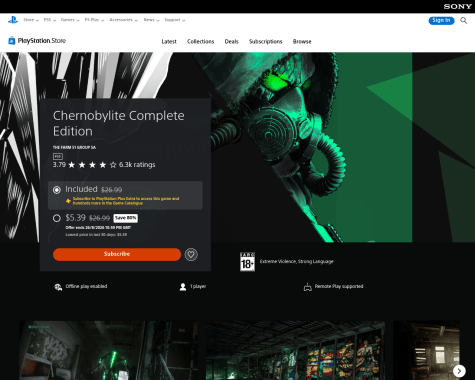
Task: Click the Remote Play supported controller icon
Action: pos(308,287)
